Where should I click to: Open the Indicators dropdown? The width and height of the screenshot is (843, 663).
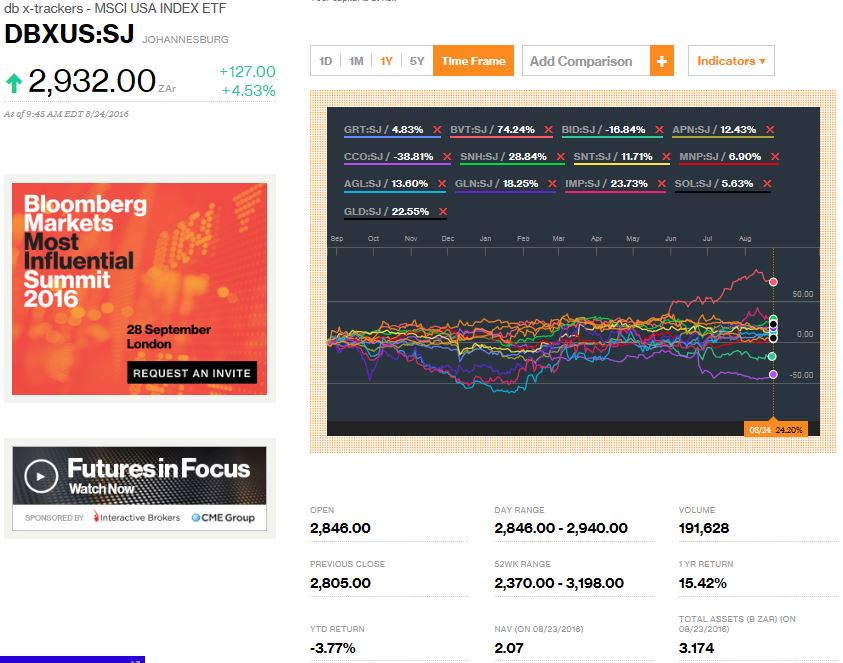730,61
